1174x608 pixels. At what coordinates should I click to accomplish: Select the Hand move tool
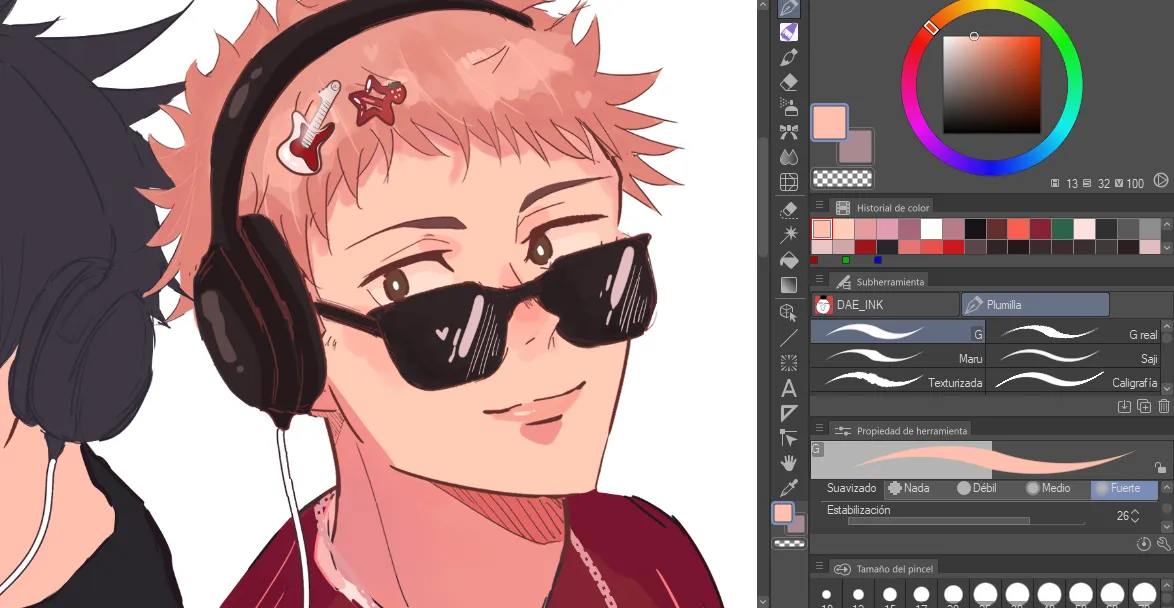(788, 463)
